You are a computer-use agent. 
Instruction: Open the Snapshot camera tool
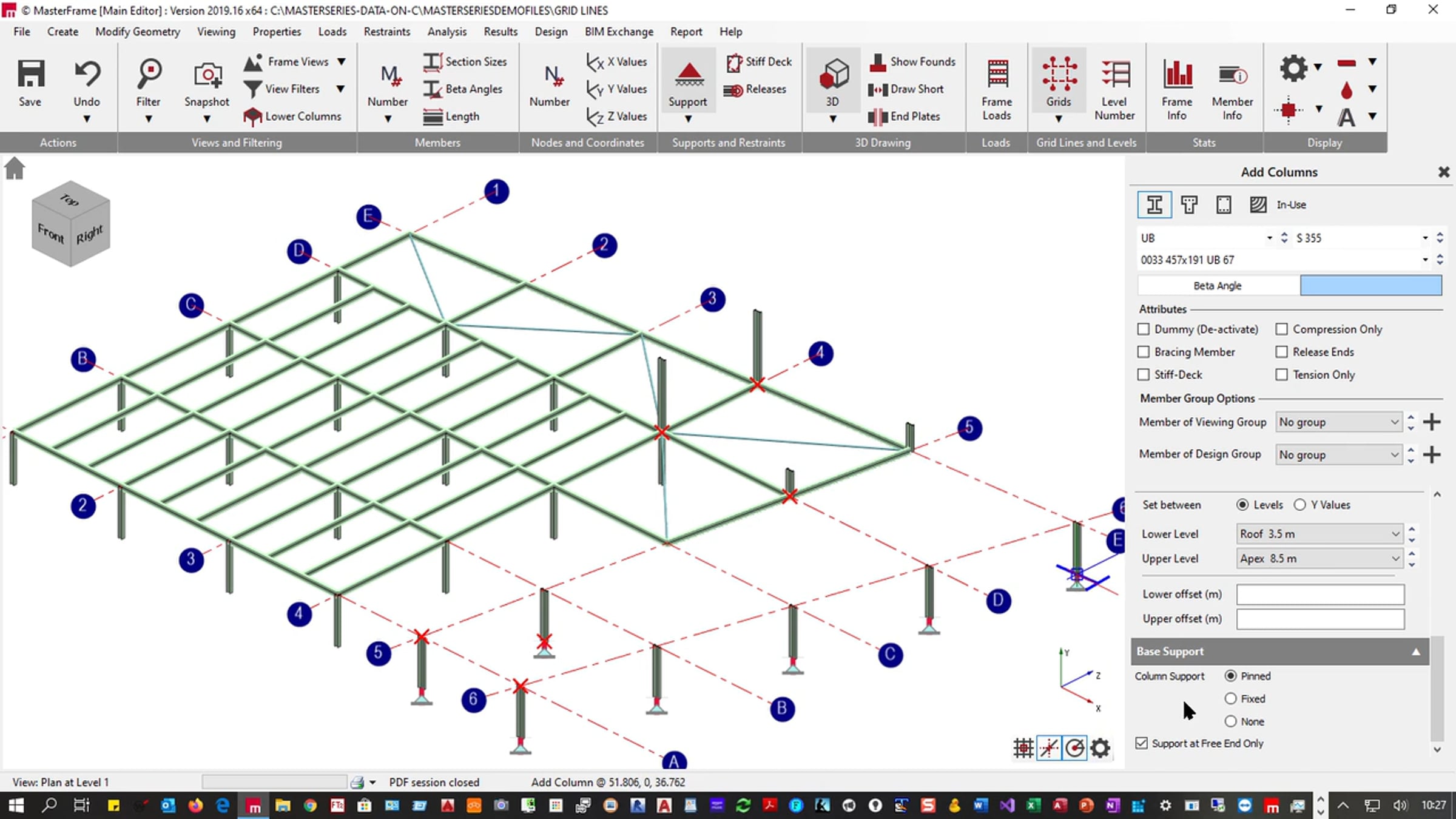tap(207, 75)
